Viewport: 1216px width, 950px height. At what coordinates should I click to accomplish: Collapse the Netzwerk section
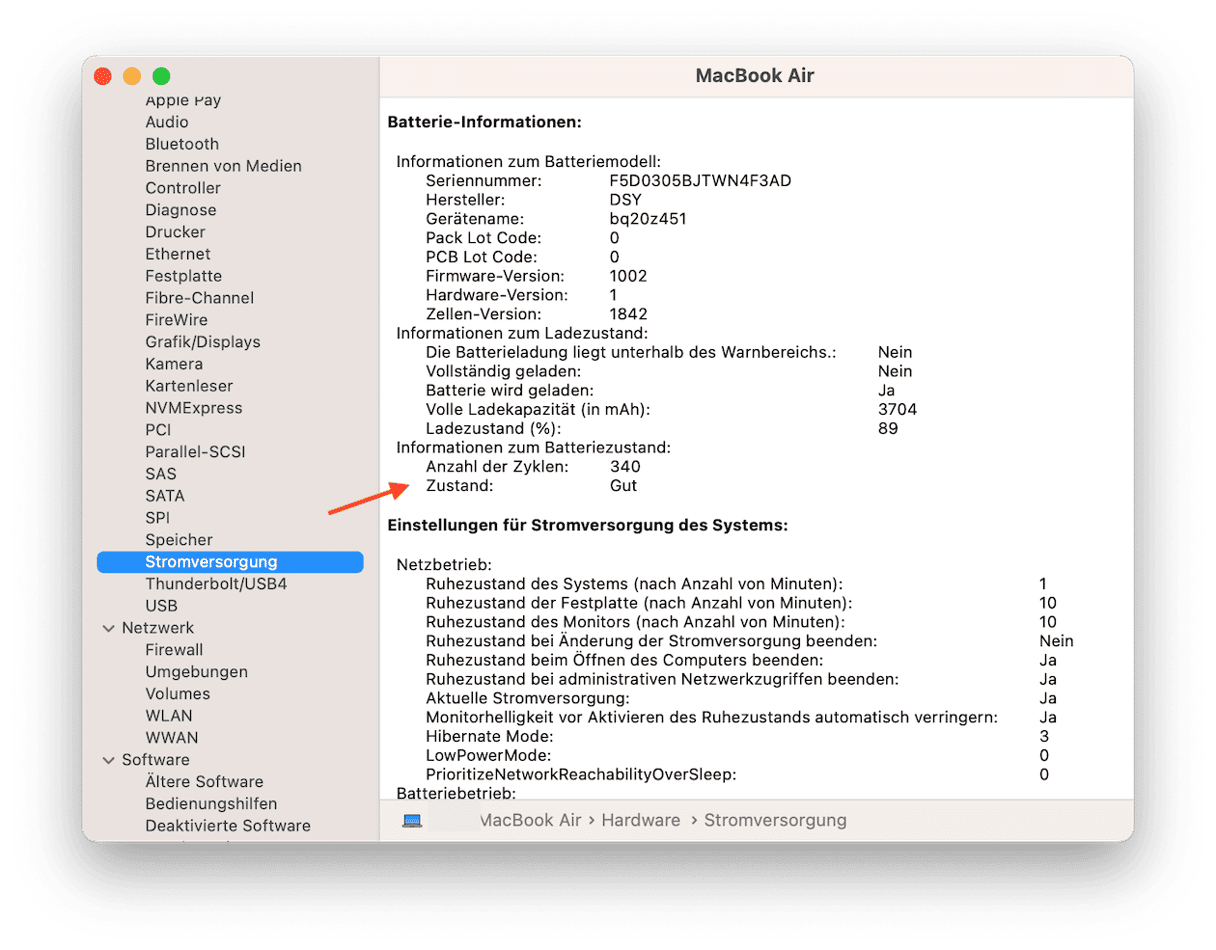pos(108,628)
